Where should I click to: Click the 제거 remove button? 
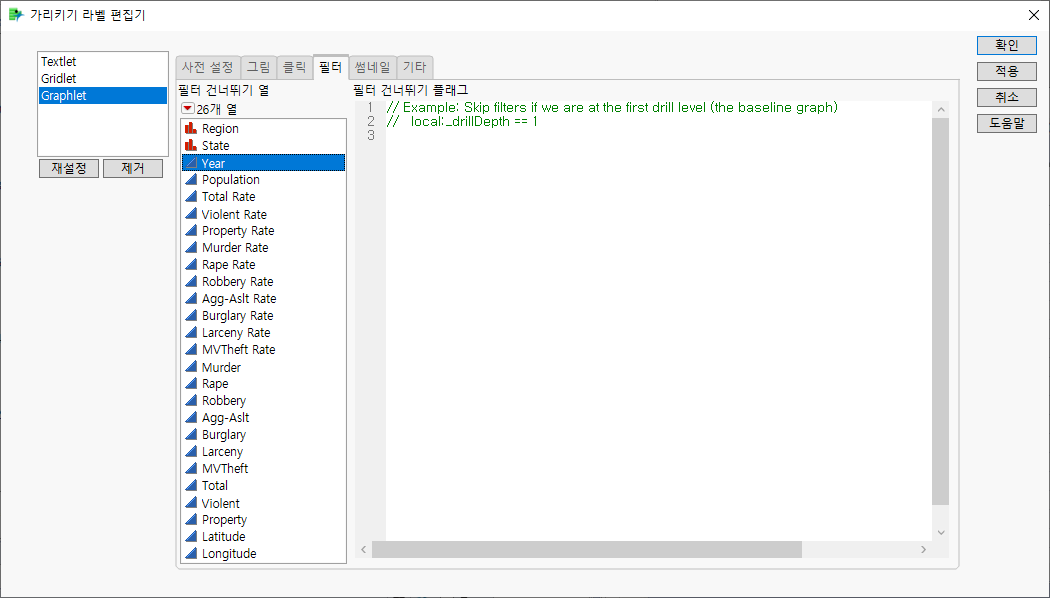click(x=133, y=168)
